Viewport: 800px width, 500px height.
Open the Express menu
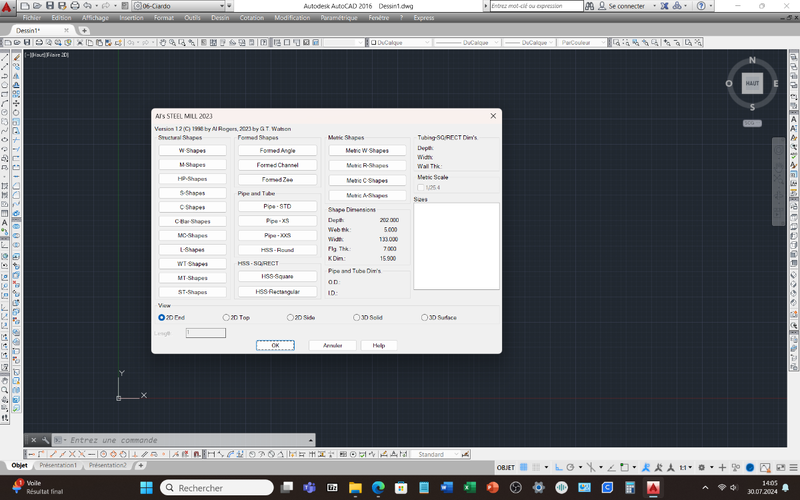(x=423, y=18)
